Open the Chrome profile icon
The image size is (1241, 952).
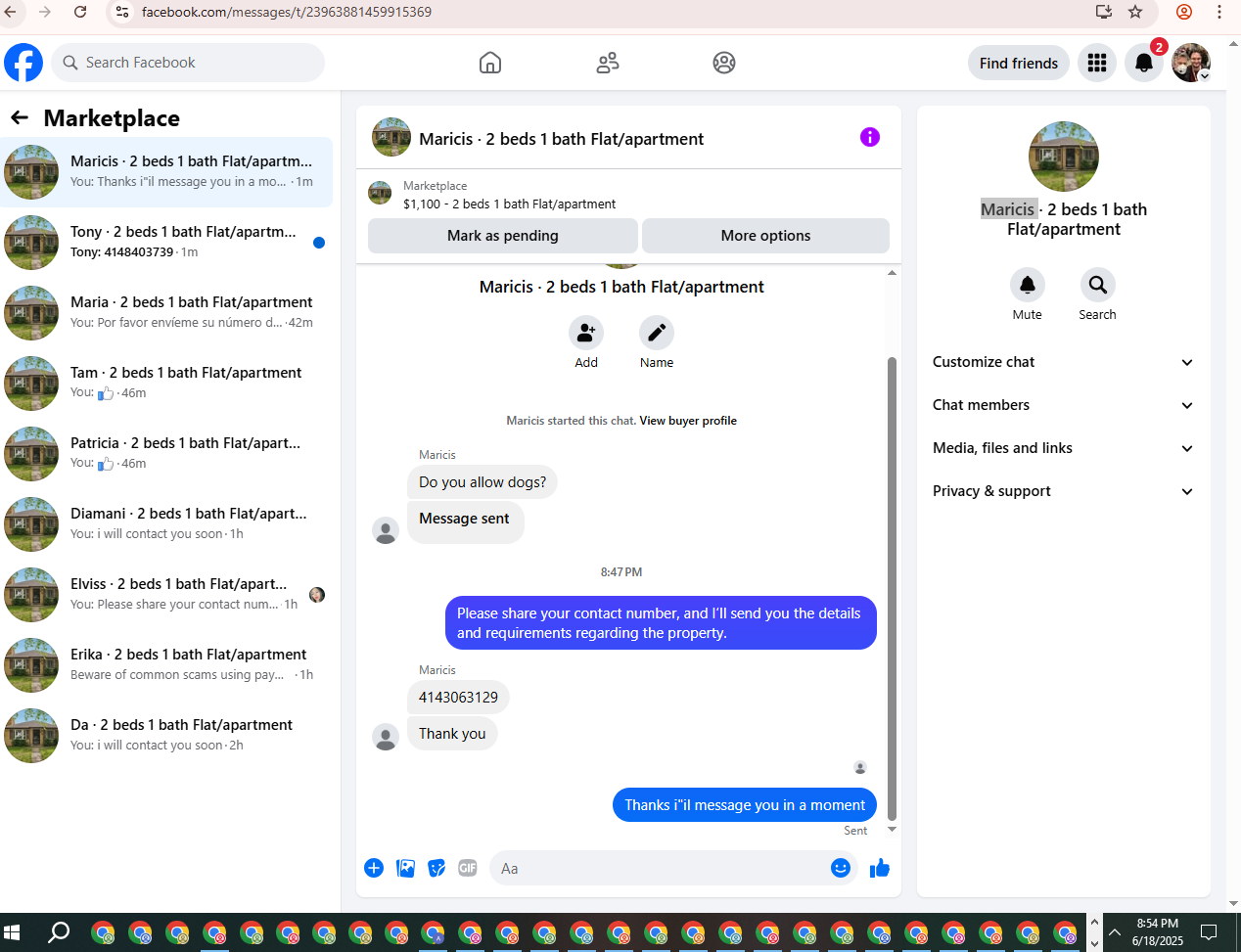tap(1184, 12)
